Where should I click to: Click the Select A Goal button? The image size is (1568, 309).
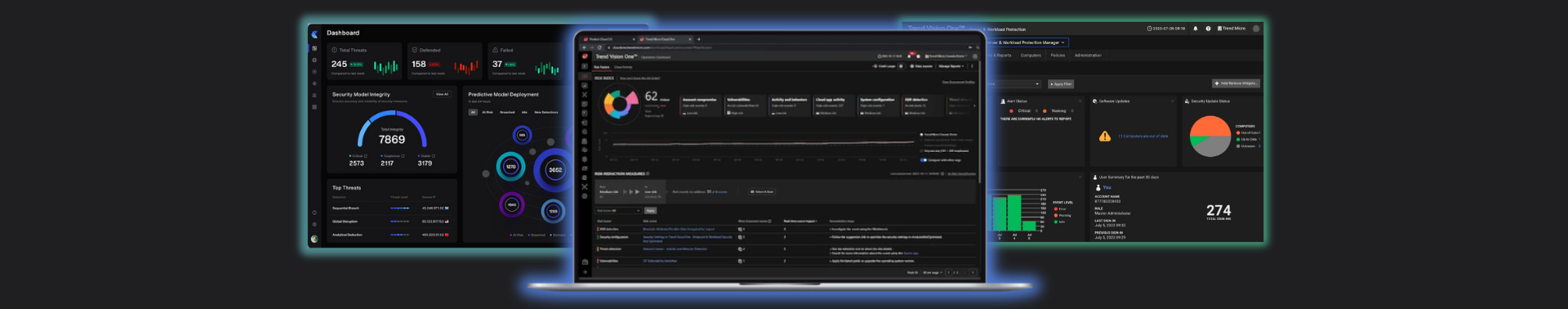(762, 192)
